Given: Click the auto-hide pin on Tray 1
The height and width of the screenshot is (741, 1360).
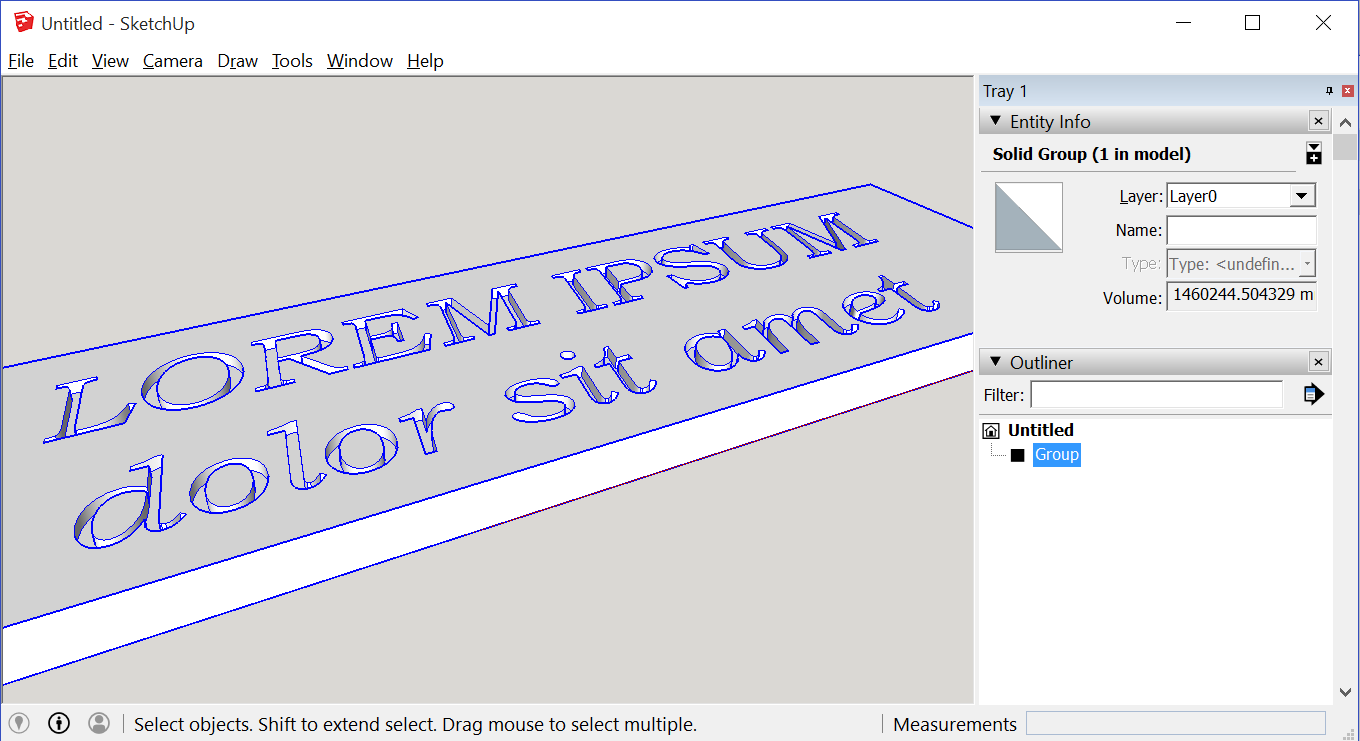Looking at the screenshot, I should (1328, 90).
